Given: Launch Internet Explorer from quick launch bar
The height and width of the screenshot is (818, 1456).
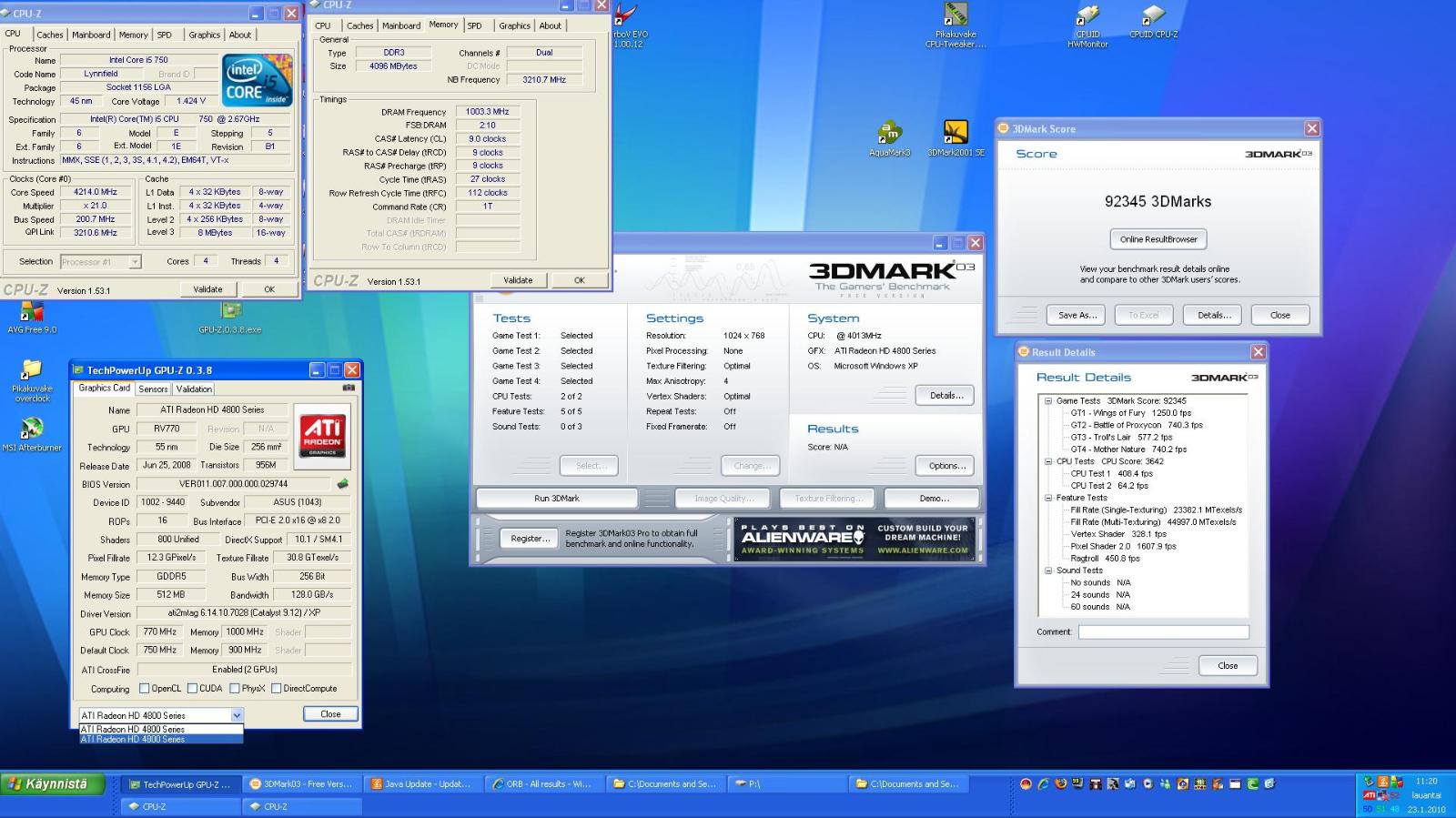Looking at the screenshot, I should (x=1043, y=783).
